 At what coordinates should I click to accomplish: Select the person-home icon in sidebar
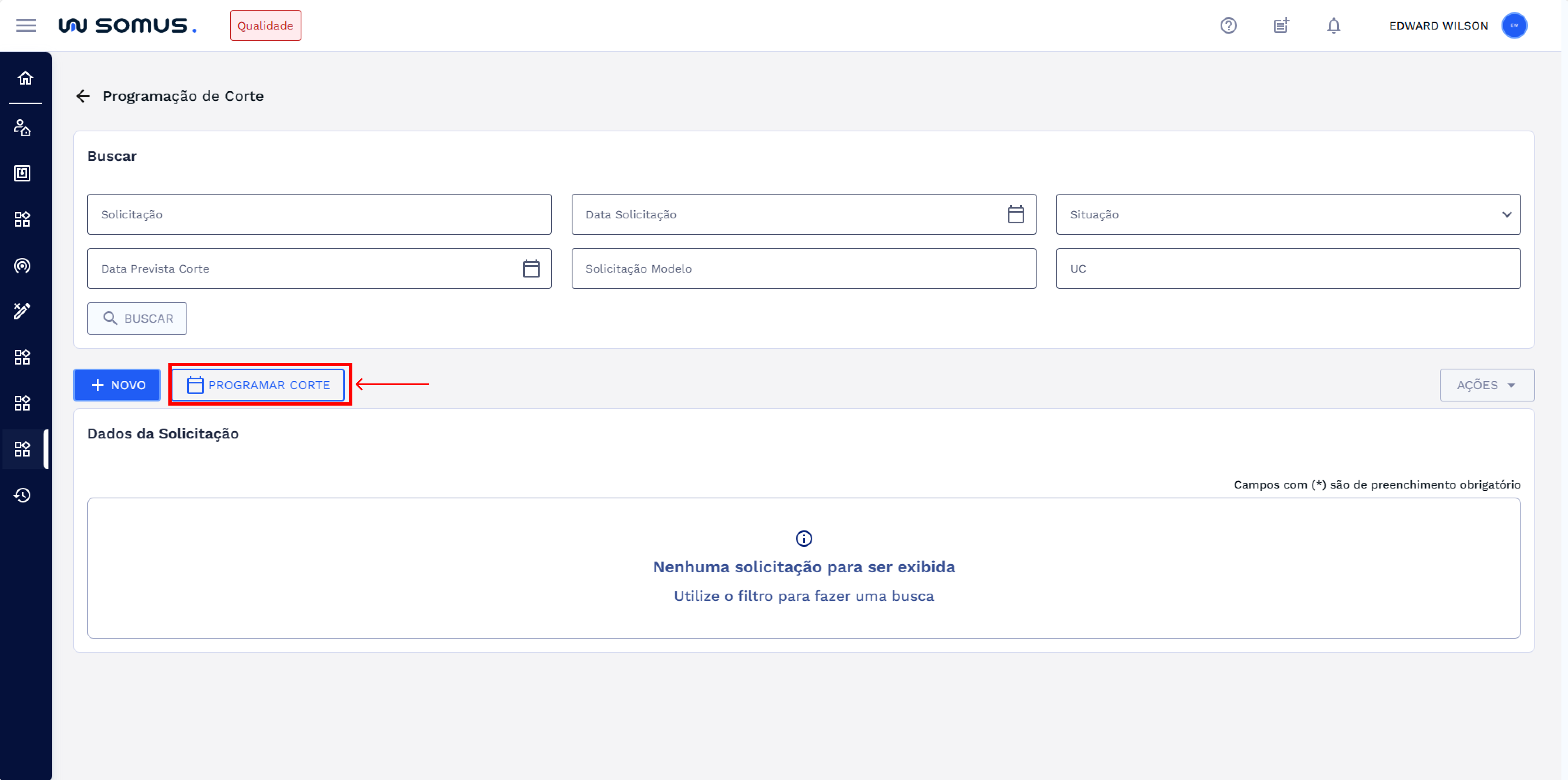(x=23, y=128)
